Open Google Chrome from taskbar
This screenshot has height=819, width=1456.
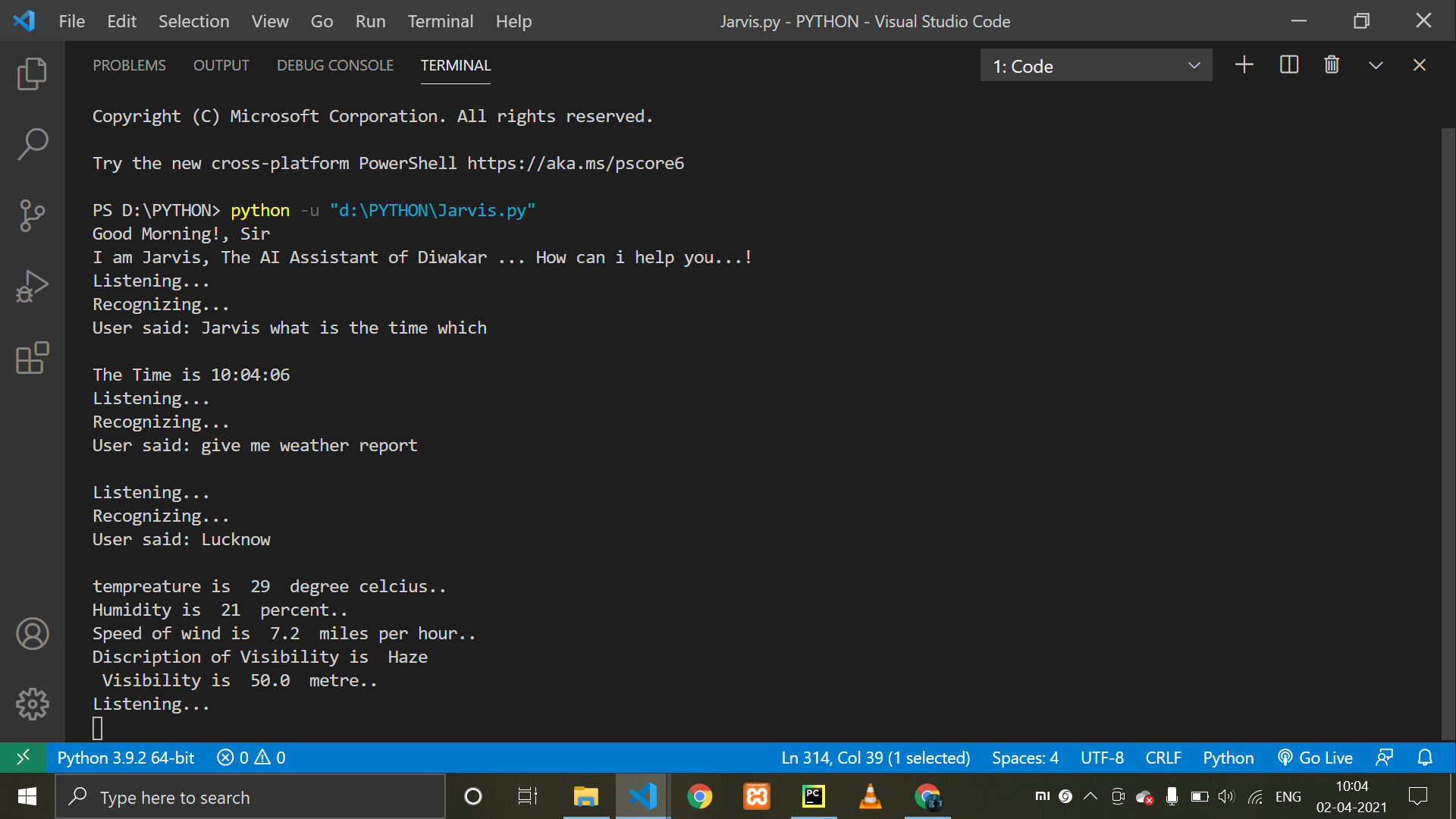[699, 796]
